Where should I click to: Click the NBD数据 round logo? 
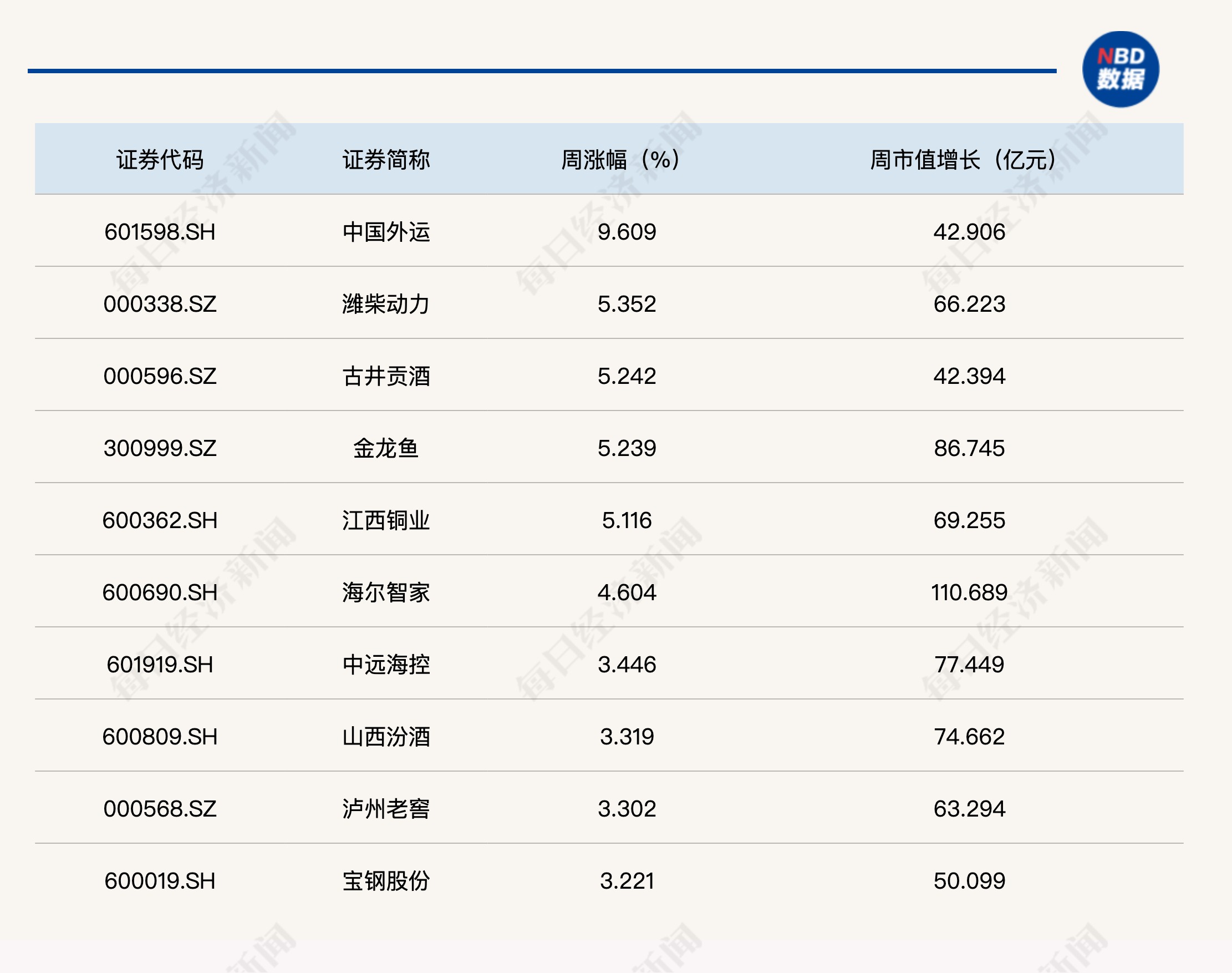[1121, 69]
